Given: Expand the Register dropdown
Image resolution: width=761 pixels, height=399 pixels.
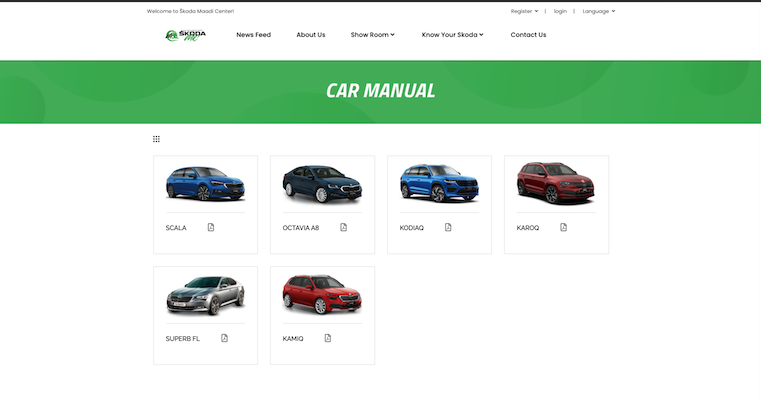Looking at the screenshot, I should [524, 11].
